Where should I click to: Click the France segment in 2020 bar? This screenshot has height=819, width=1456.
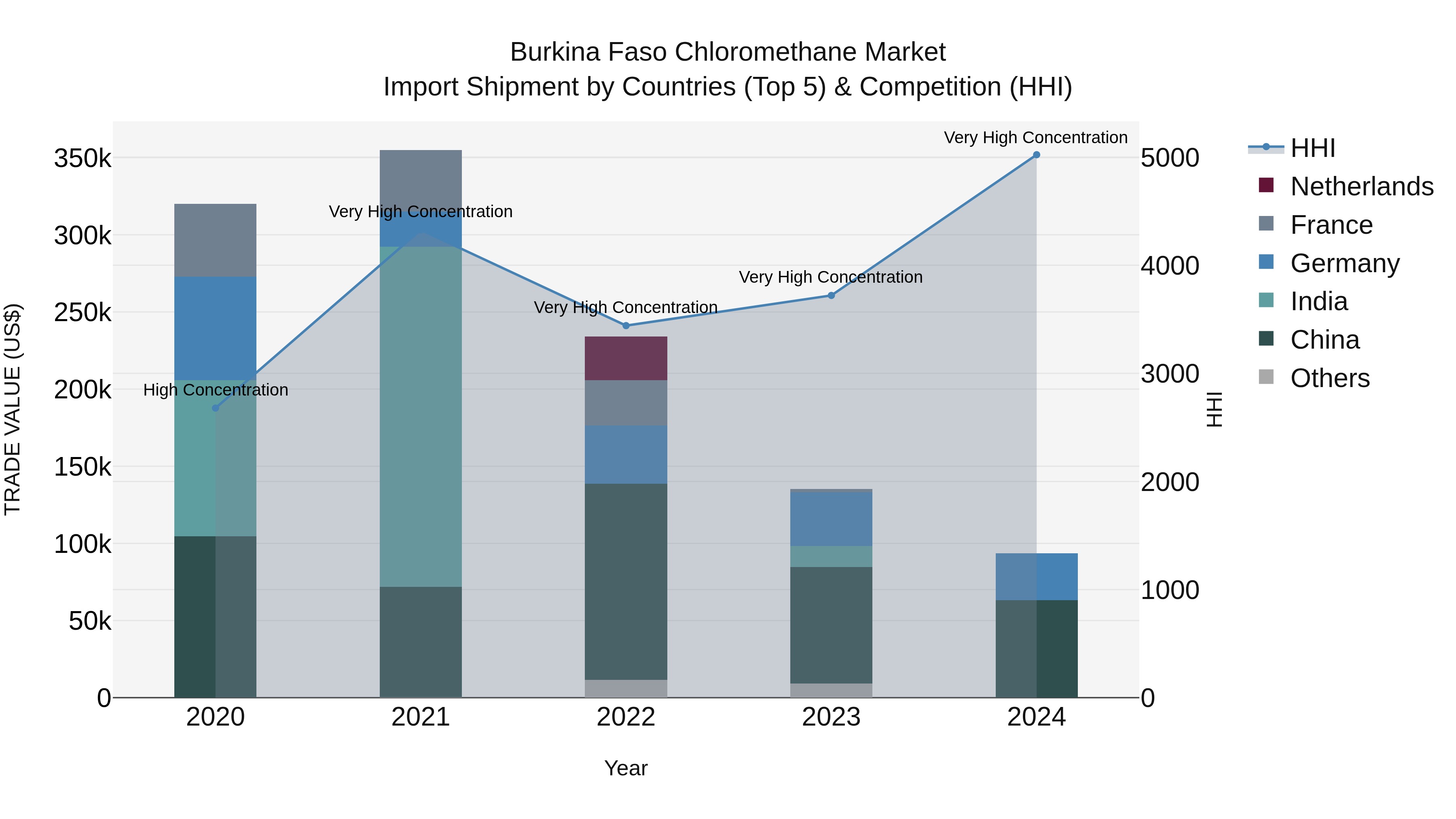(215, 240)
